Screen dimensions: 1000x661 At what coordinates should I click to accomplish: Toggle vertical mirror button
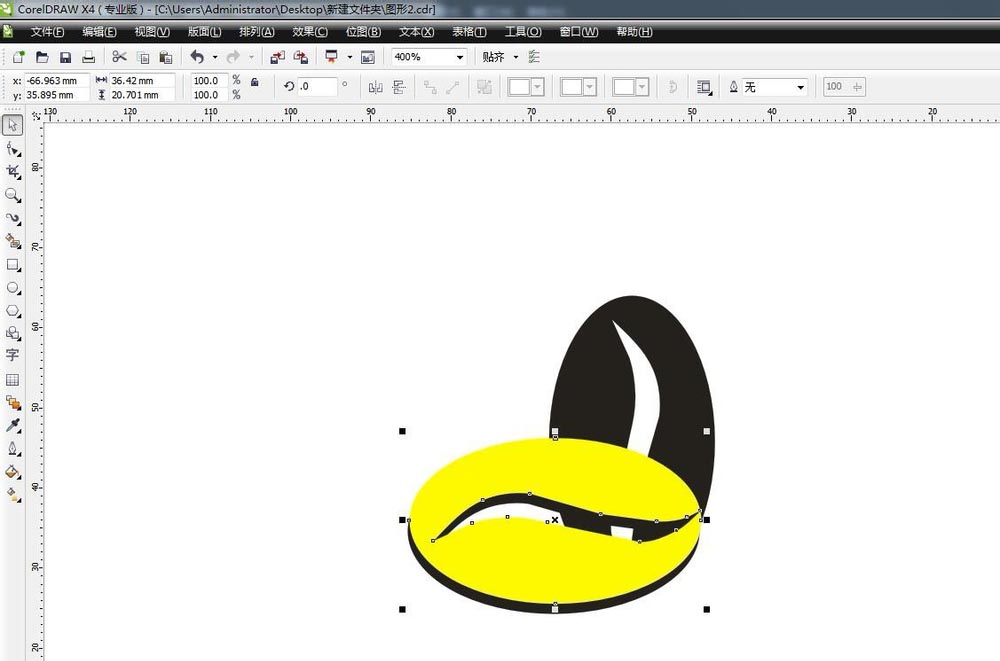pos(399,87)
